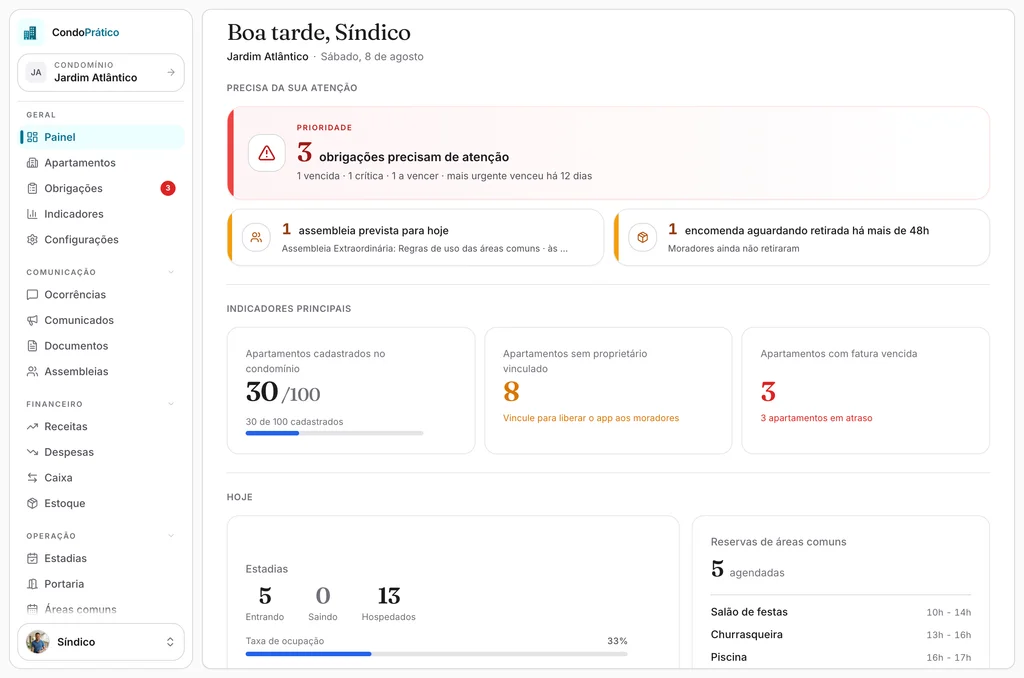Viewport: 1024px width, 678px height.
Task: Click the red badge on Obrigações
Action: [x=168, y=188]
